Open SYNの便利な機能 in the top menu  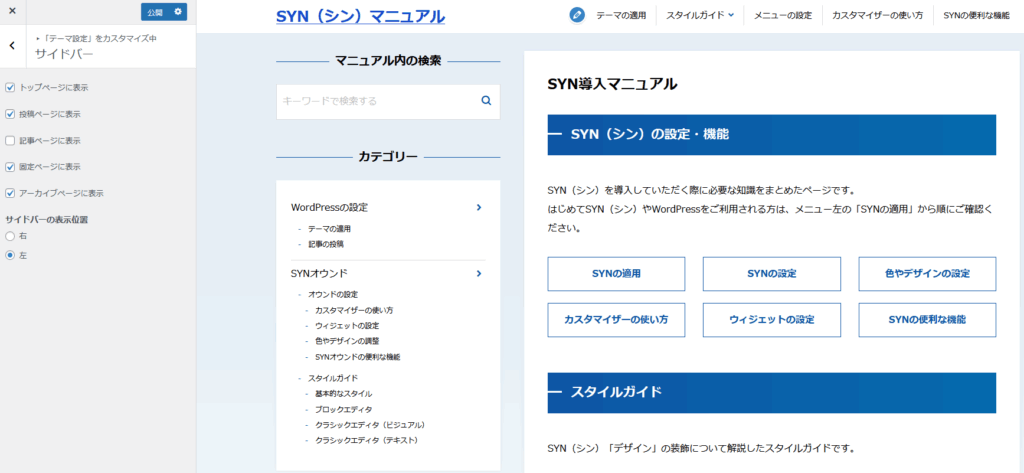tap(977, 15)
